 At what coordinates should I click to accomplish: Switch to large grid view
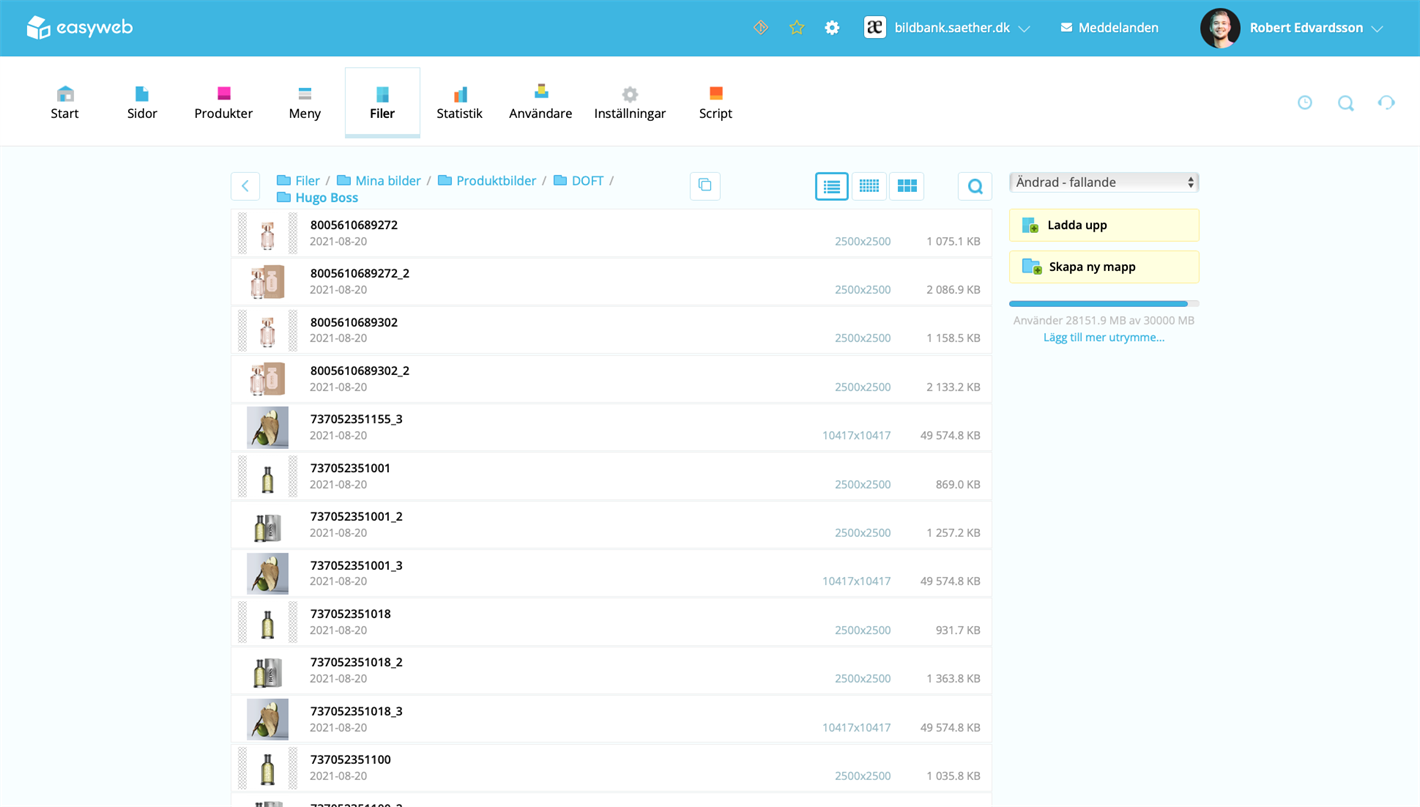pos(907,186)
